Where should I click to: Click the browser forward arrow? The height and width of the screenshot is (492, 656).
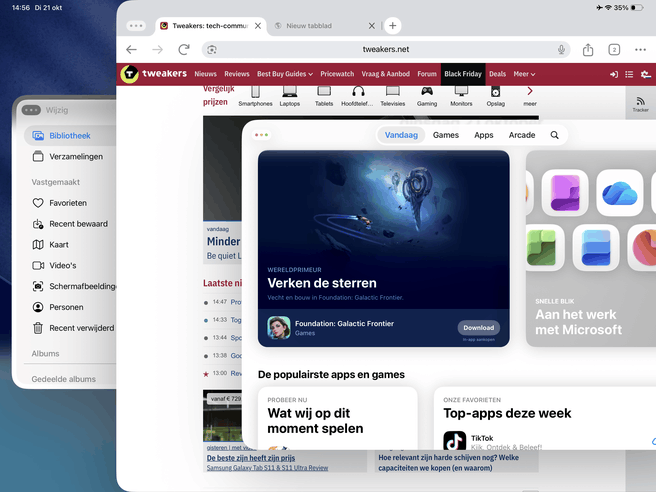pos(157,49)
